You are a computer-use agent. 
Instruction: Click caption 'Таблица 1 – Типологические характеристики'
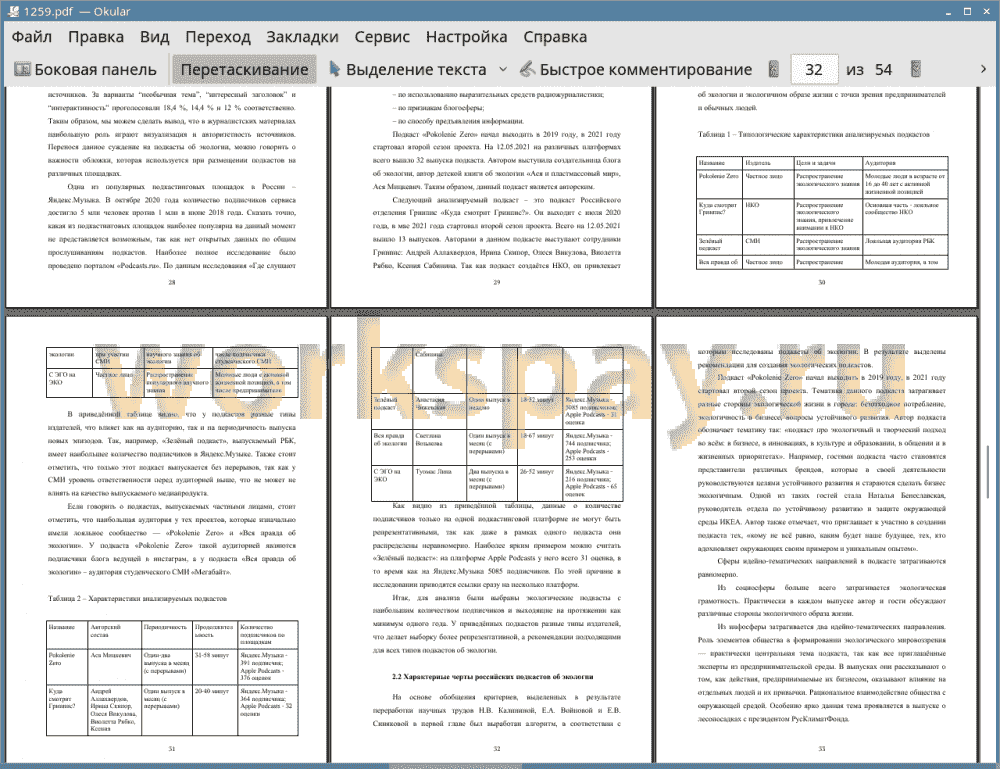[x=813, y=135]
